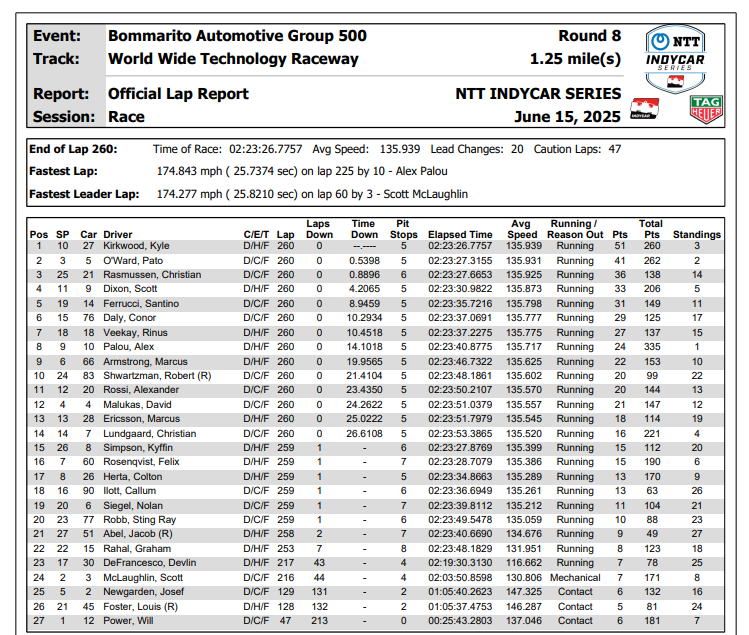Click the Pit Stops column header
This screenshot has width=749, height=635.
coord(404,229)
